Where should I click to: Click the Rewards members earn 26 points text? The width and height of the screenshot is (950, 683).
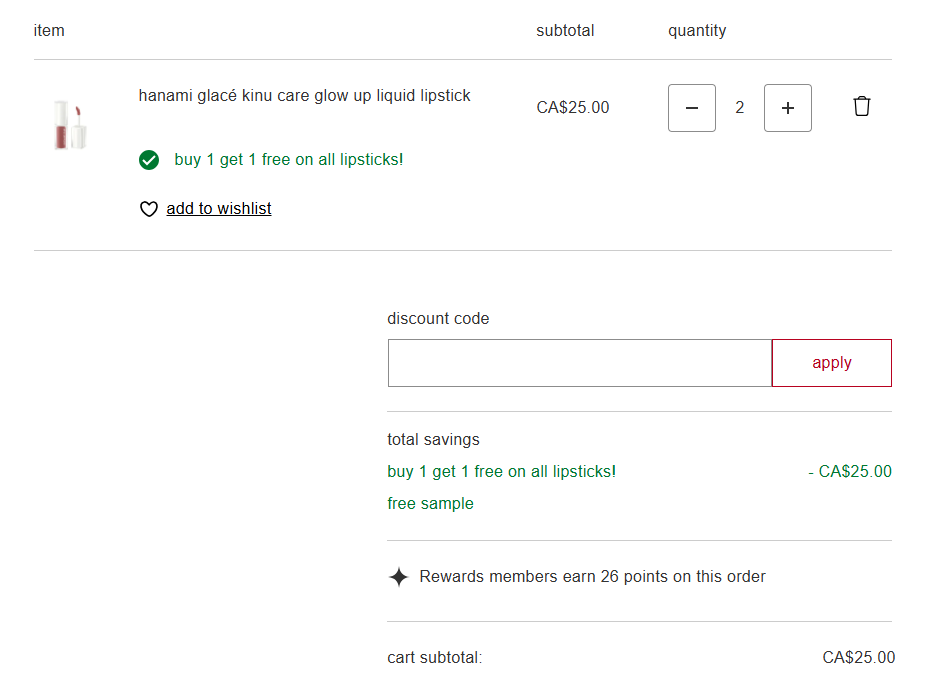592,577
